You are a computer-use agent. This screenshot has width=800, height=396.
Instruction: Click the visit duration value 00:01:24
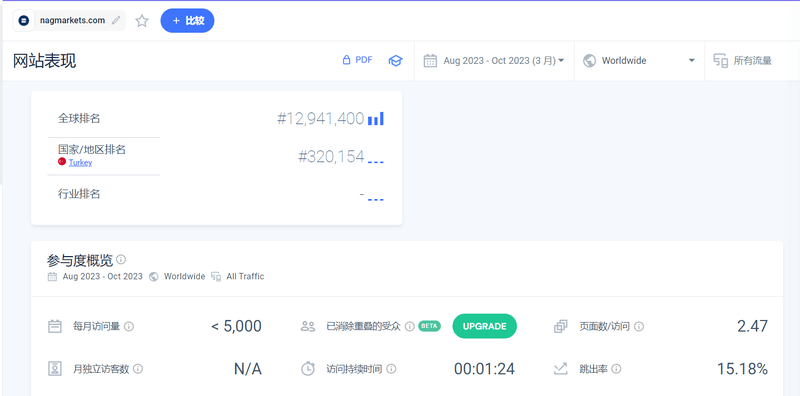484,369
